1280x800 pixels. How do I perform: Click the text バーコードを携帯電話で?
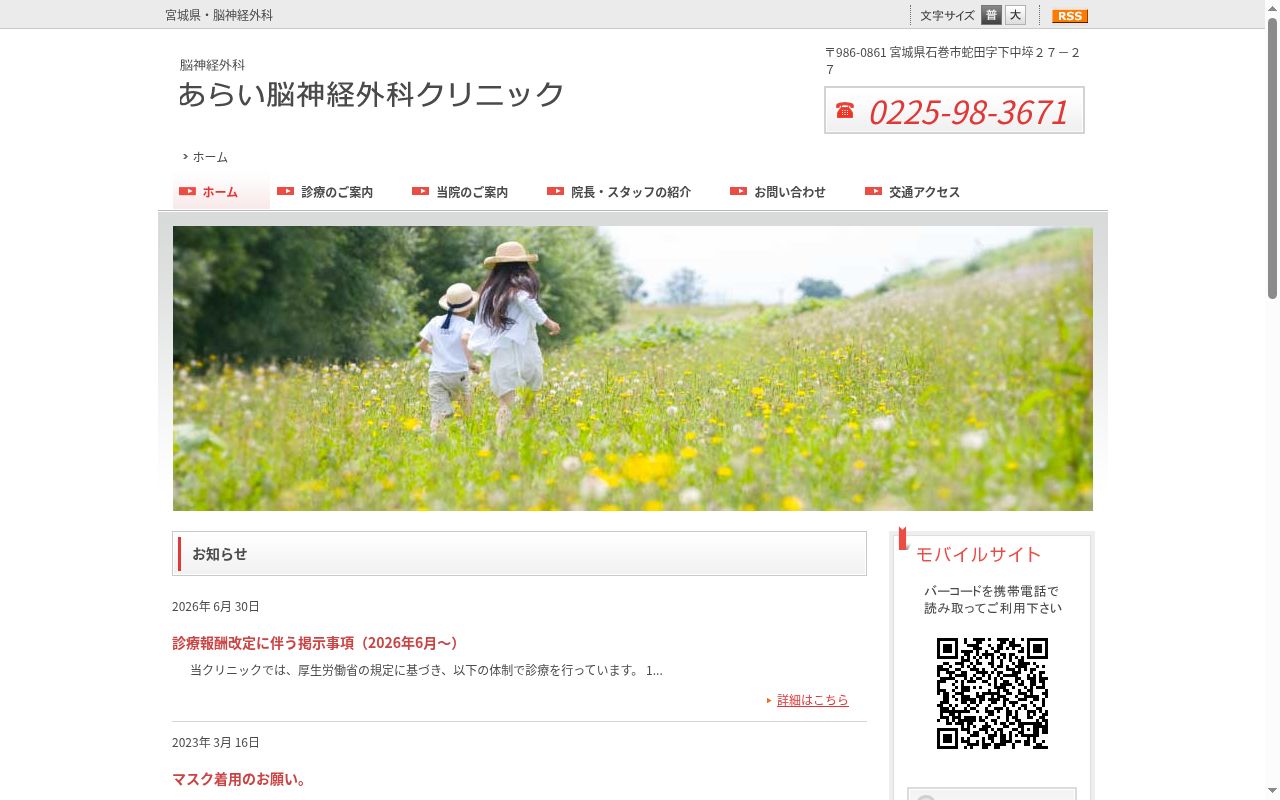pyautogui.click(x=991, y=591)
